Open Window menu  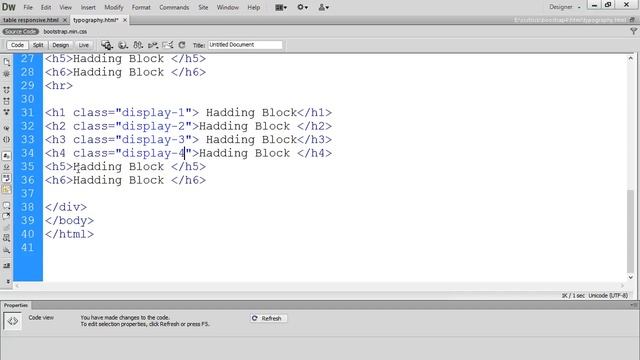click(227, 7)
